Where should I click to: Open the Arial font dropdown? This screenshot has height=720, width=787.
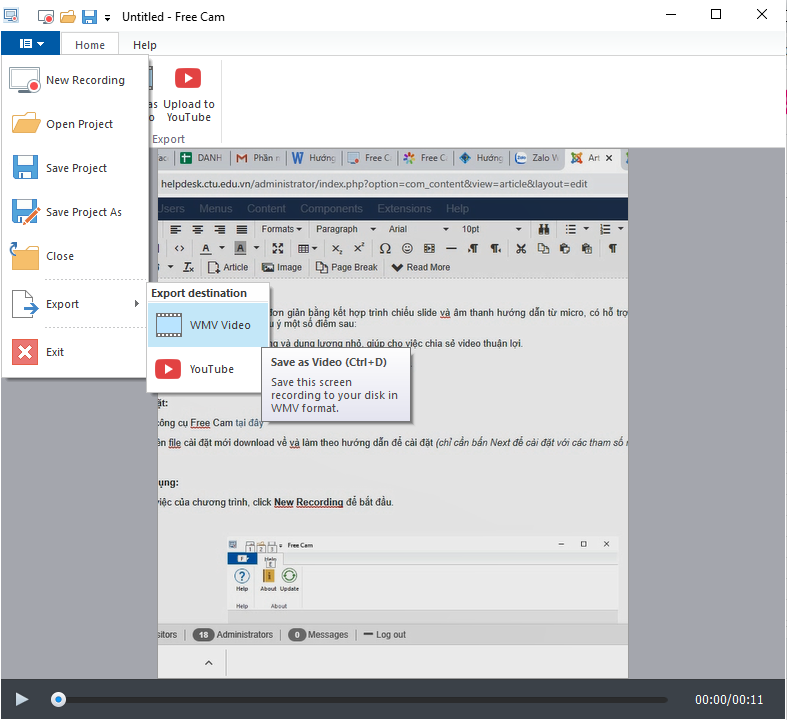click(418, 229)
